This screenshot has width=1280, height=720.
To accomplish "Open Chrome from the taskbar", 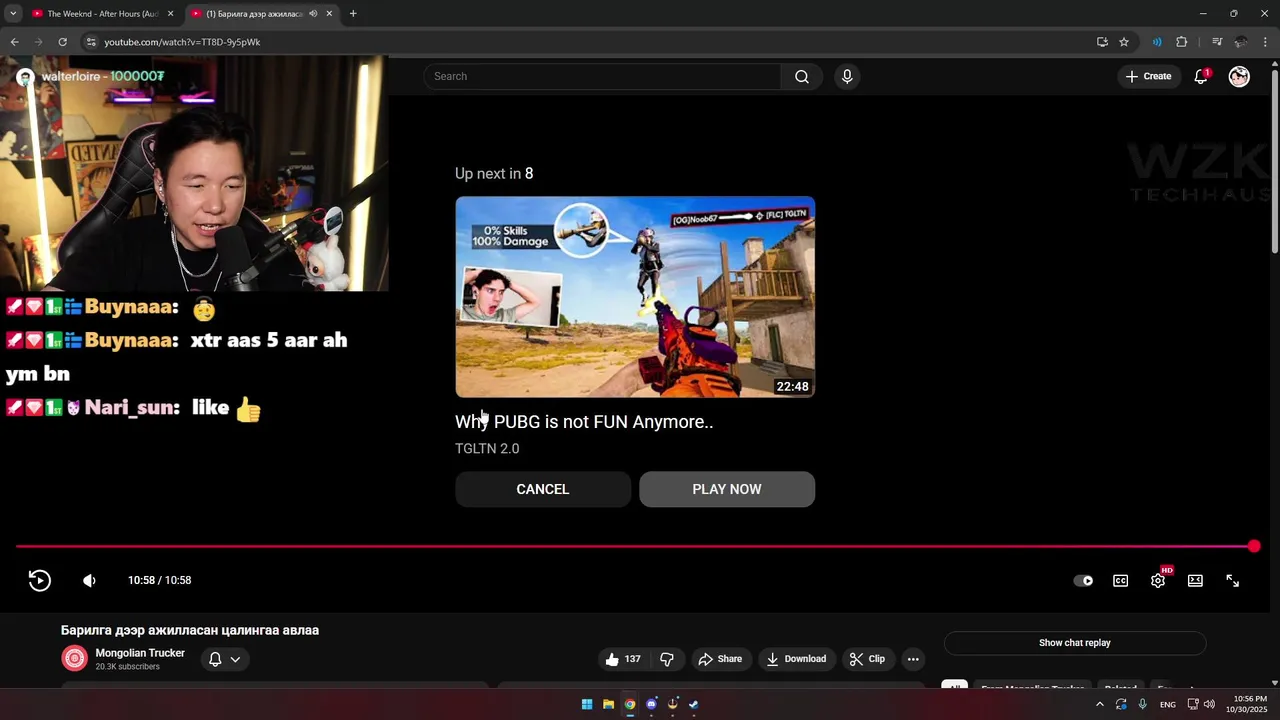I will [x=630, y=705].
